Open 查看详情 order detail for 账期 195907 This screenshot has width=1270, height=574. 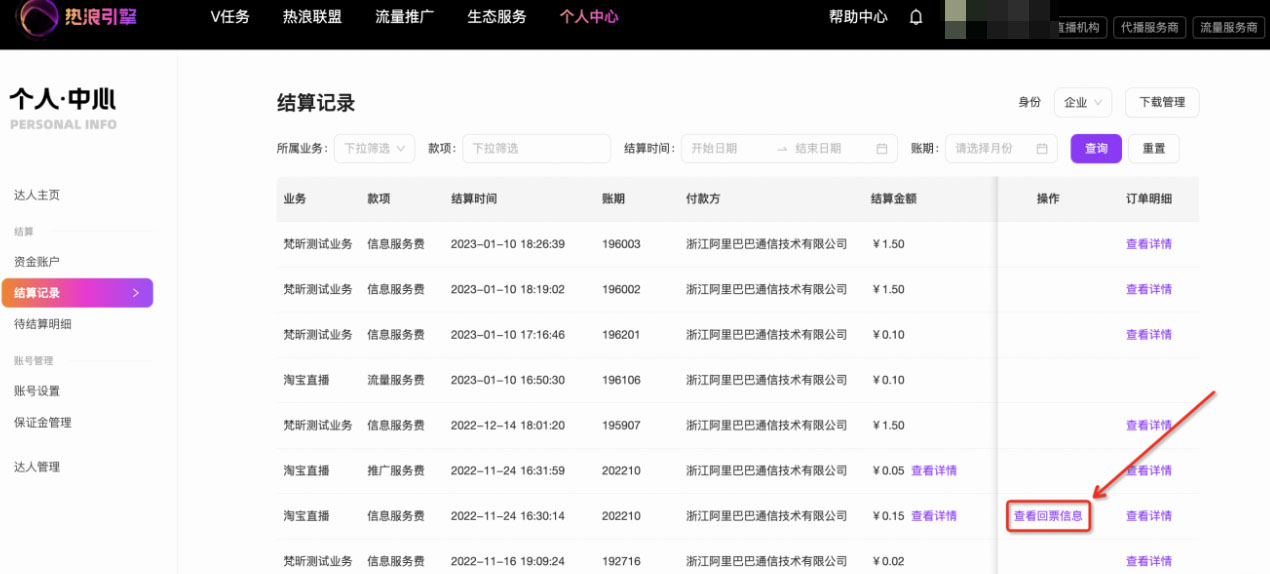(1149, 425)
